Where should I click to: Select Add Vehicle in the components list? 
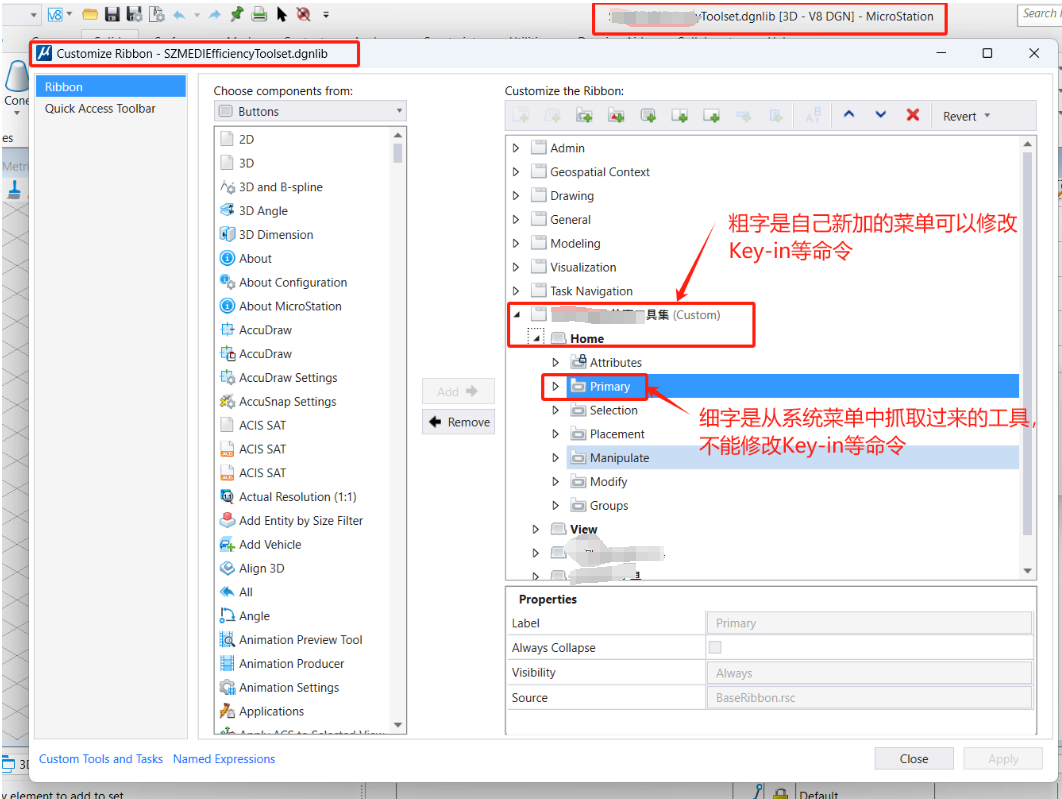270,544
